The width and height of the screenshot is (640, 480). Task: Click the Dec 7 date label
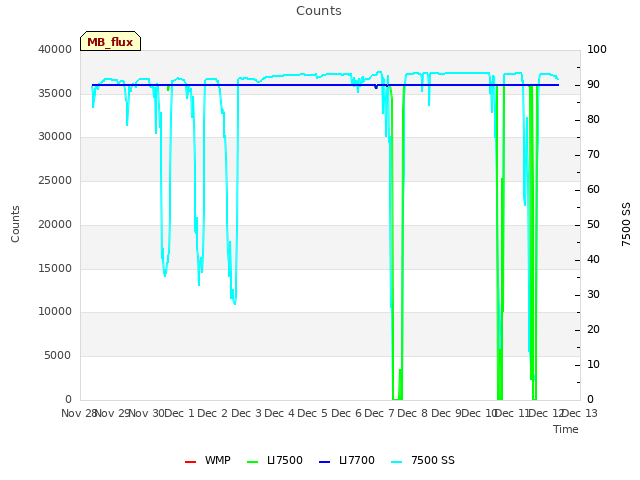click(x=380, y=413)
